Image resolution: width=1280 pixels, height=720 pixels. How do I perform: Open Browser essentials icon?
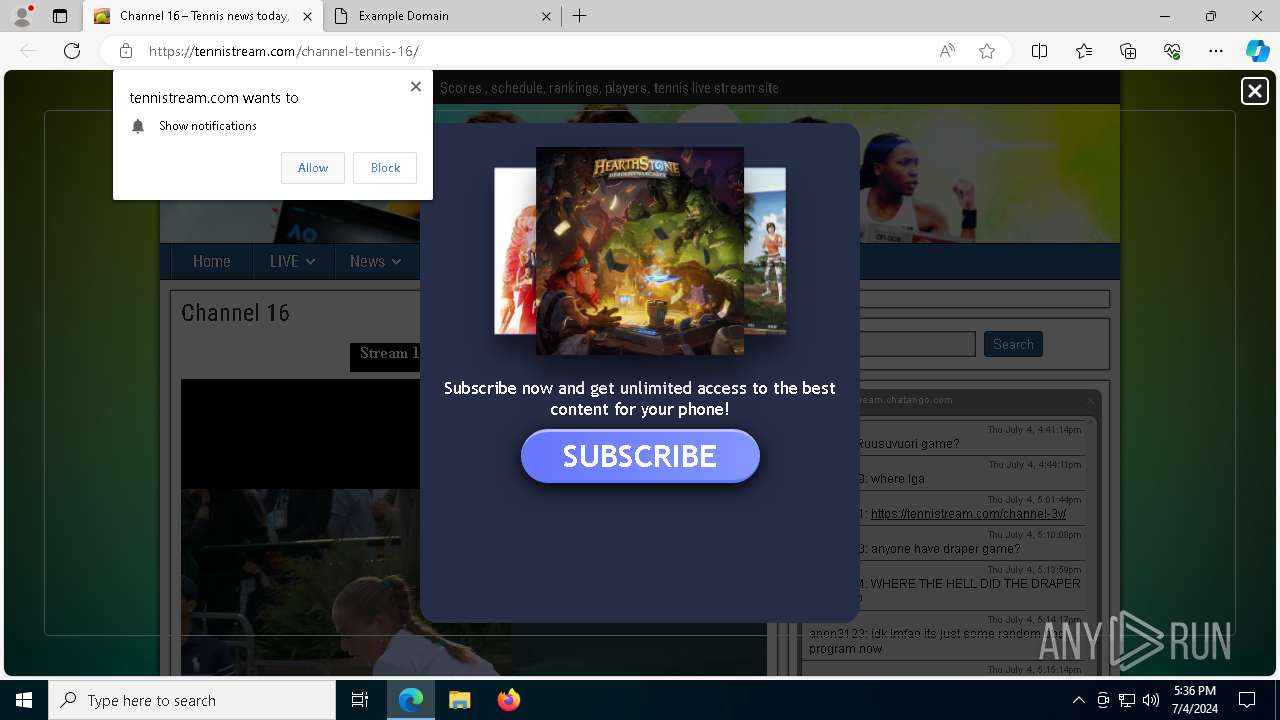[x=1172, y=51]
